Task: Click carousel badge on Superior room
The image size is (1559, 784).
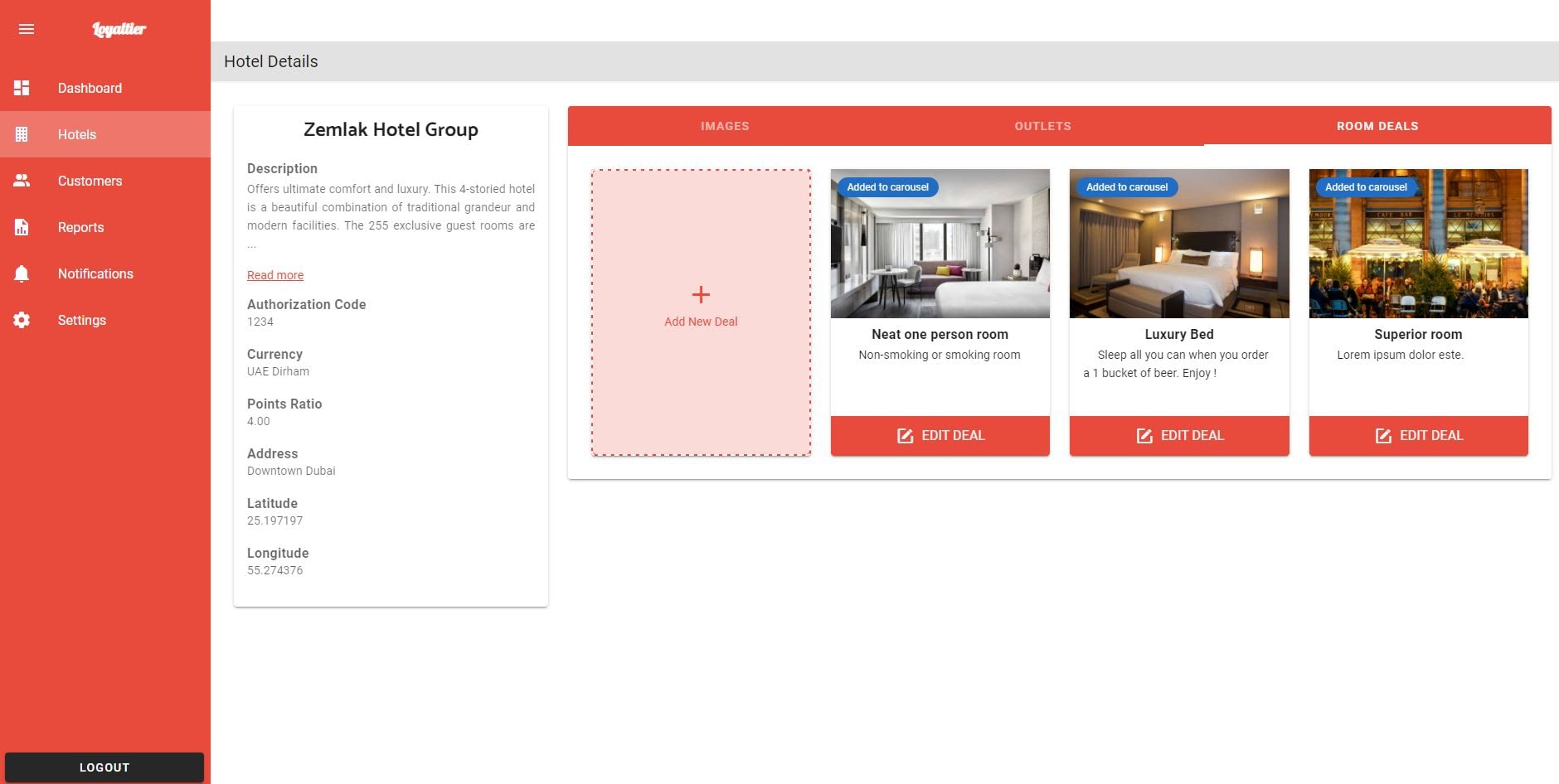Action: (1367, 187)
